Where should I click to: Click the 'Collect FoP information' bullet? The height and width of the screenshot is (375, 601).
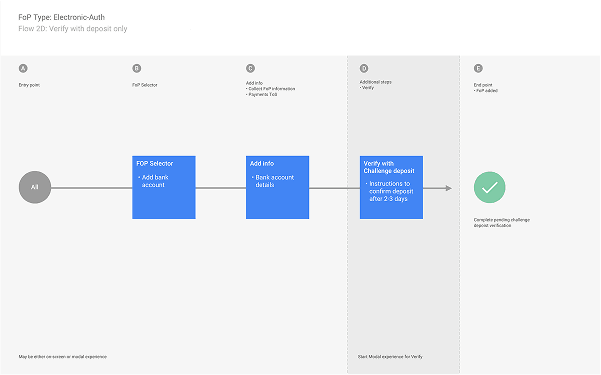click(x=271, y=89)
